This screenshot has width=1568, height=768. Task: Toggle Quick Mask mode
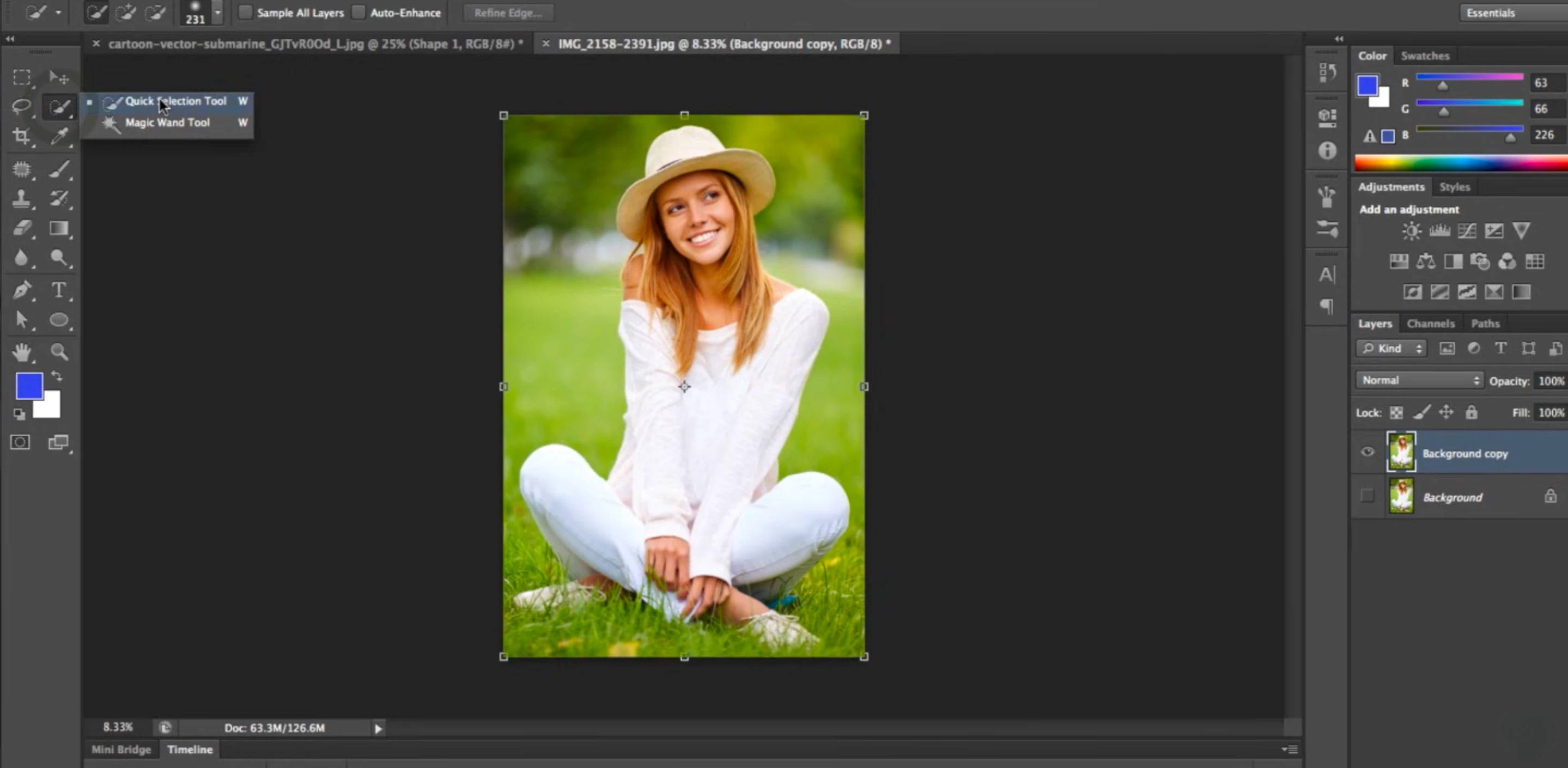point(20,442)
